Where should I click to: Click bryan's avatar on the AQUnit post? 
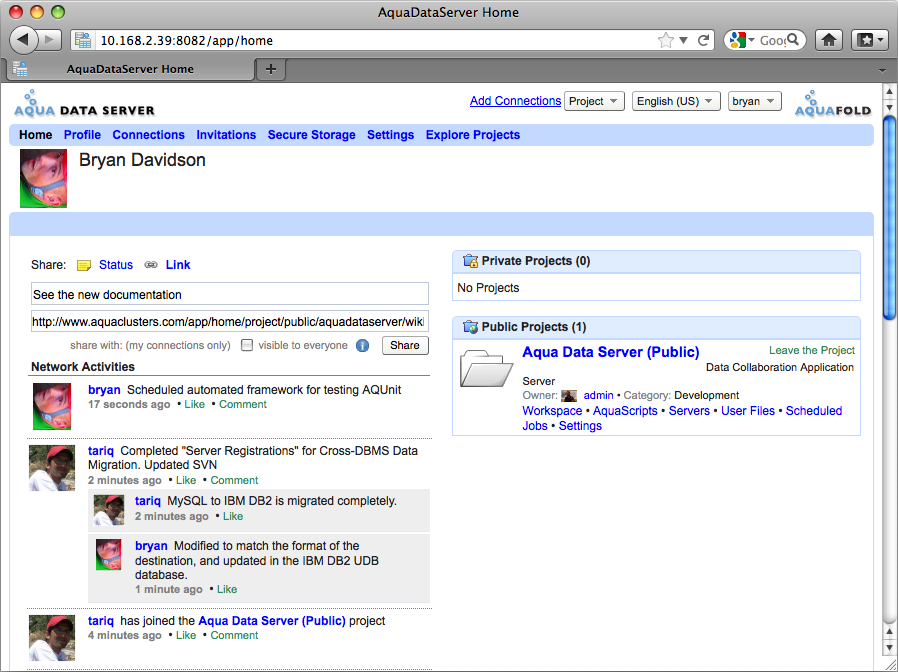(x=52, y=406)
